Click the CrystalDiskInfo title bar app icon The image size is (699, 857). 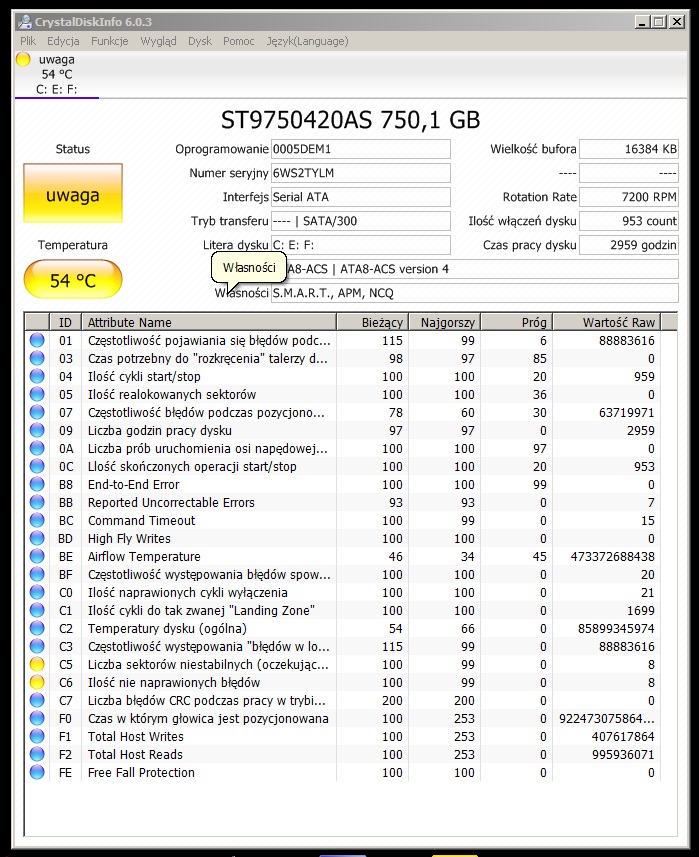point(25,22)
